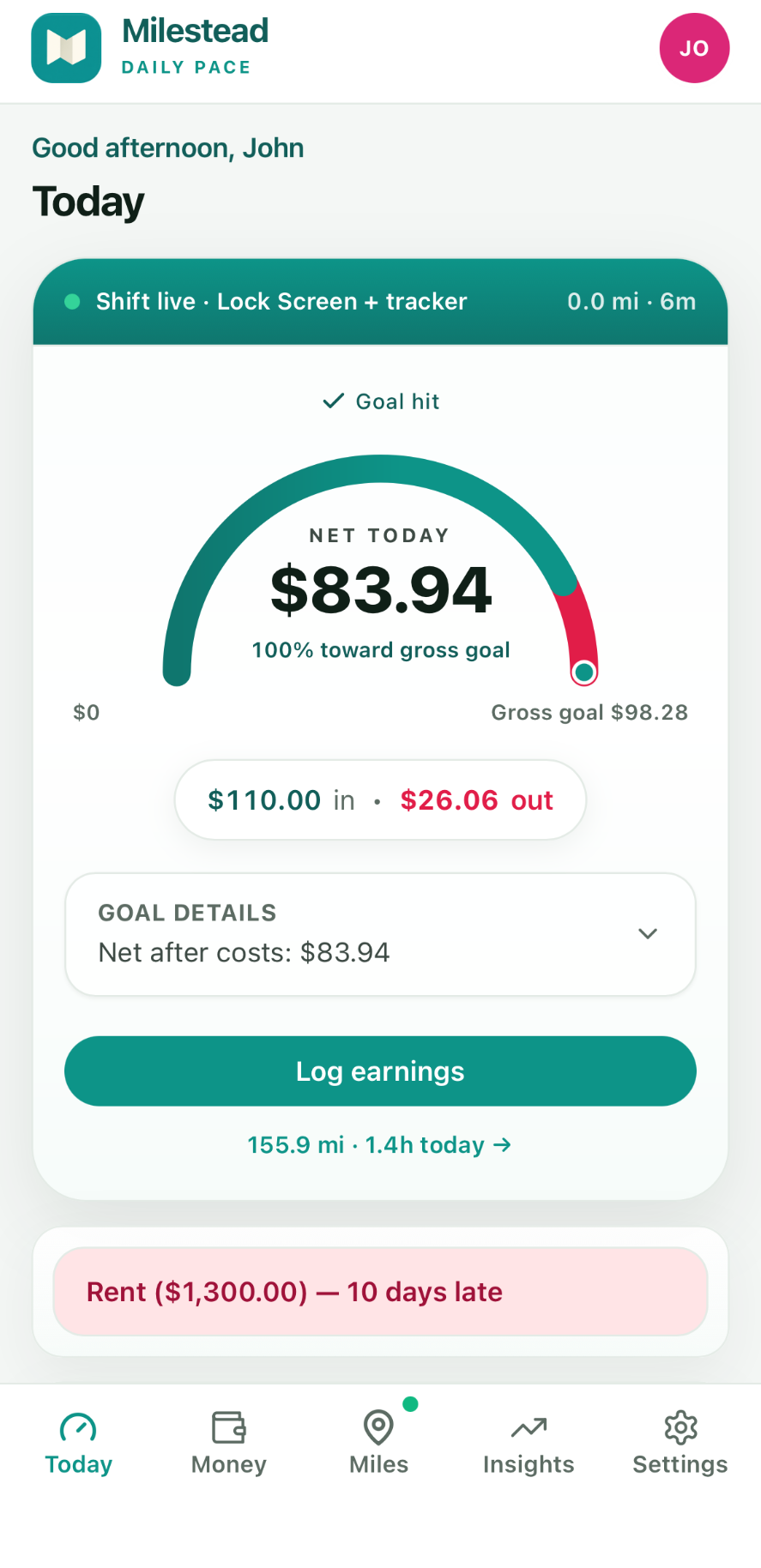Tap the Today gauge icon
This screenshot has width=761, height=1568.
pos(78,1427)
